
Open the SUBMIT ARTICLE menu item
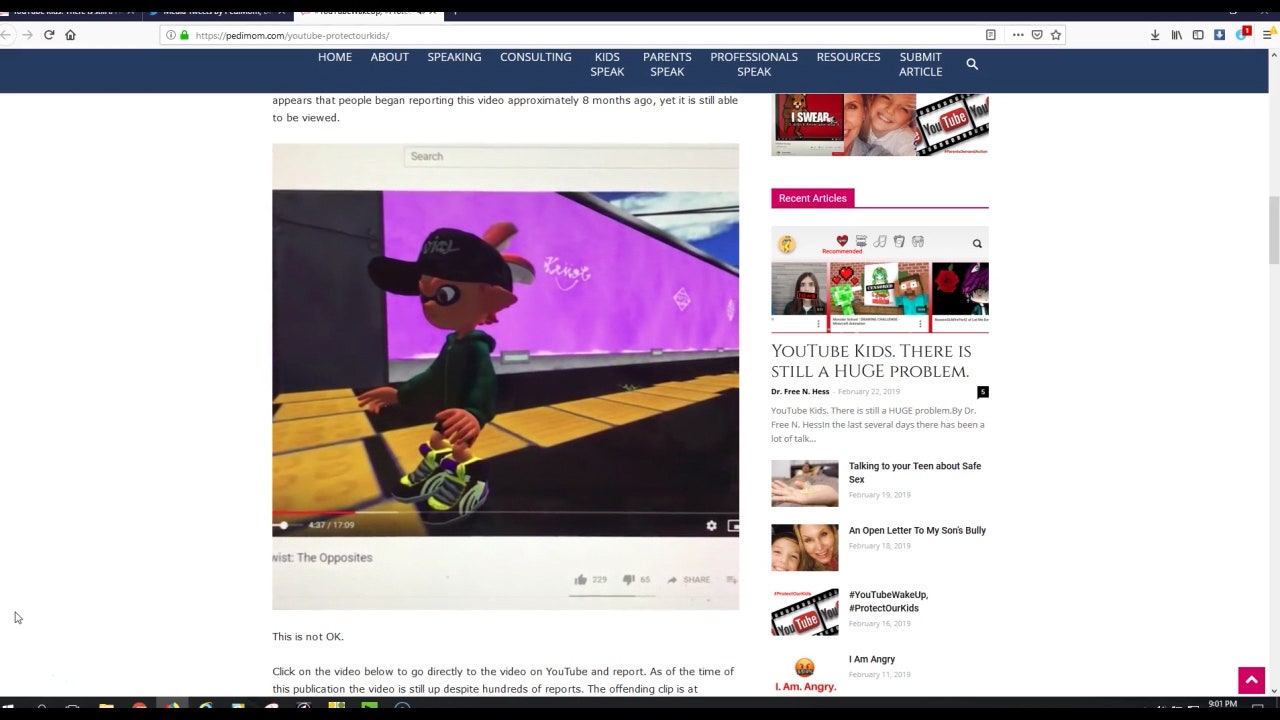[920, 64]
